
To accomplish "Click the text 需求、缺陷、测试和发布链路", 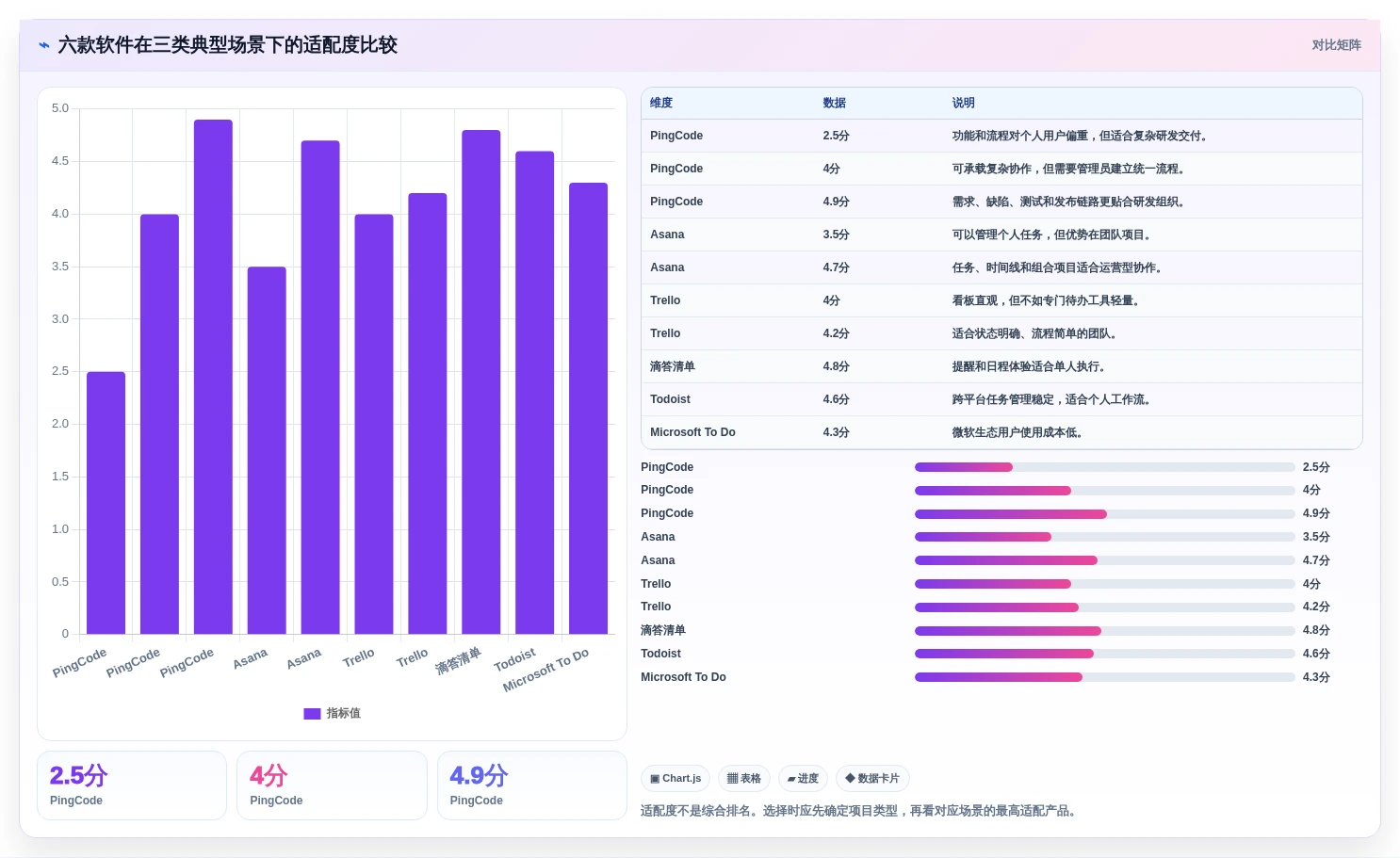I will point(1025,202).
